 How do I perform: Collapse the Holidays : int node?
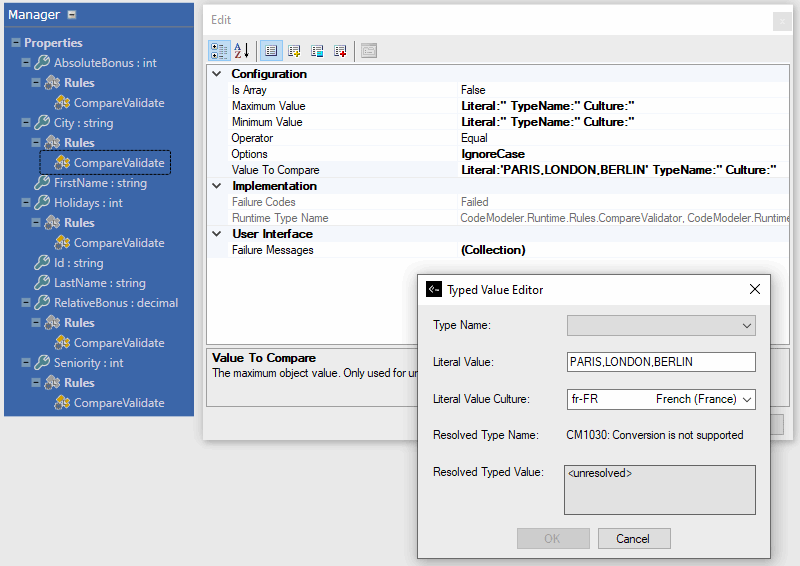point(26,203)
